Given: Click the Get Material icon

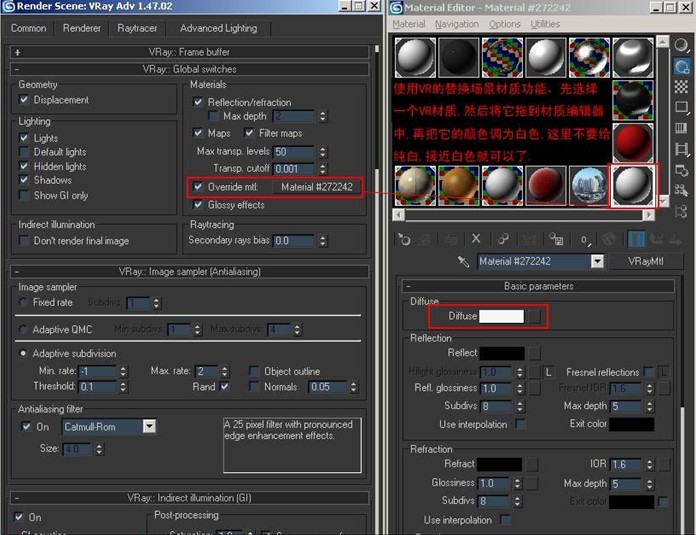Looking at the screenshot, I should [x=404, y=240].
